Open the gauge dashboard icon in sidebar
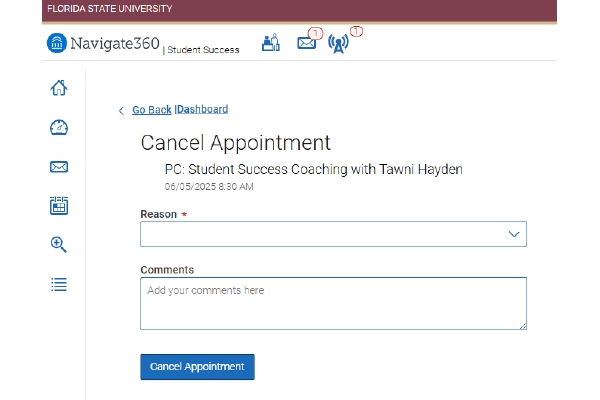The image size is (600, 400). (59, 127)
